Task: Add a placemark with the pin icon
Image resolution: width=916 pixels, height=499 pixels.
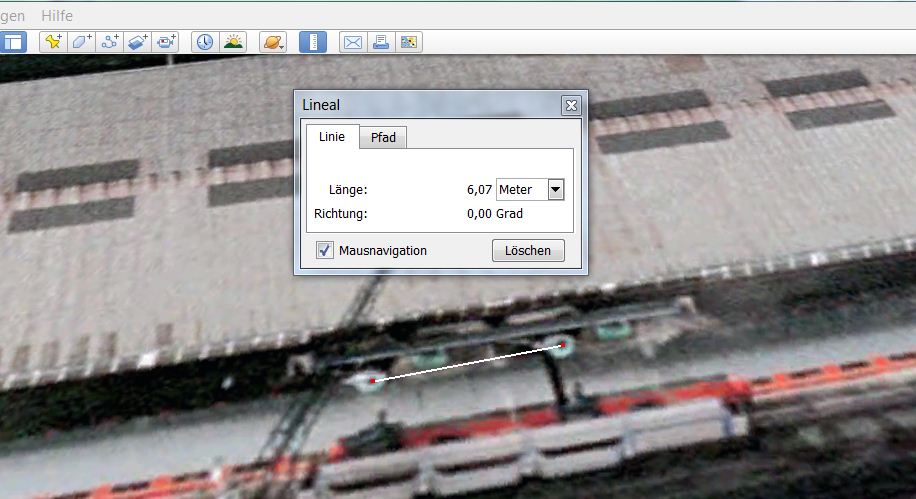Action: (52, 42)
